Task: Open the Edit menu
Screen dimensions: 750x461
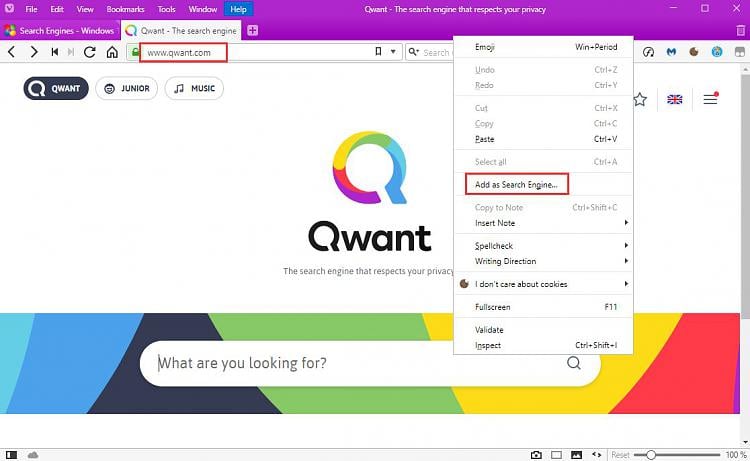Action: pyautogui.click(x=57, y=9)
